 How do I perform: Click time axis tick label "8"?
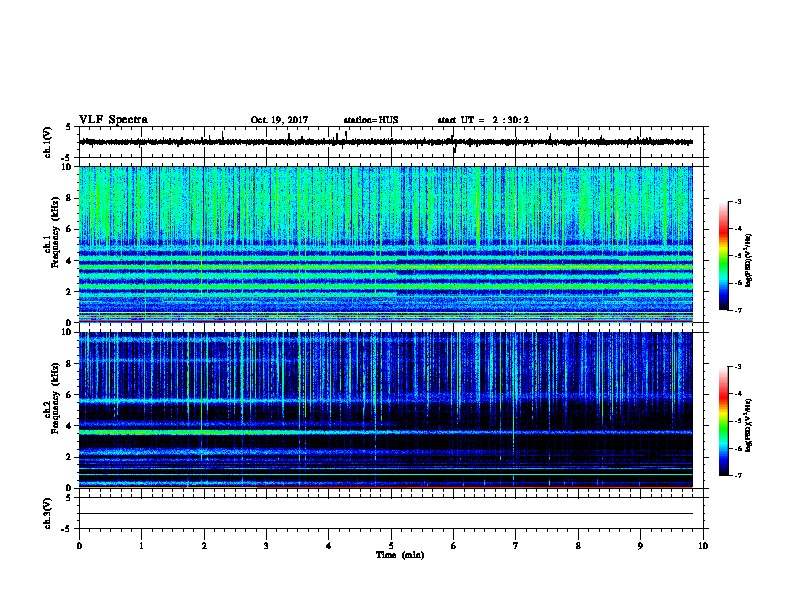click(x=578, y=545)
